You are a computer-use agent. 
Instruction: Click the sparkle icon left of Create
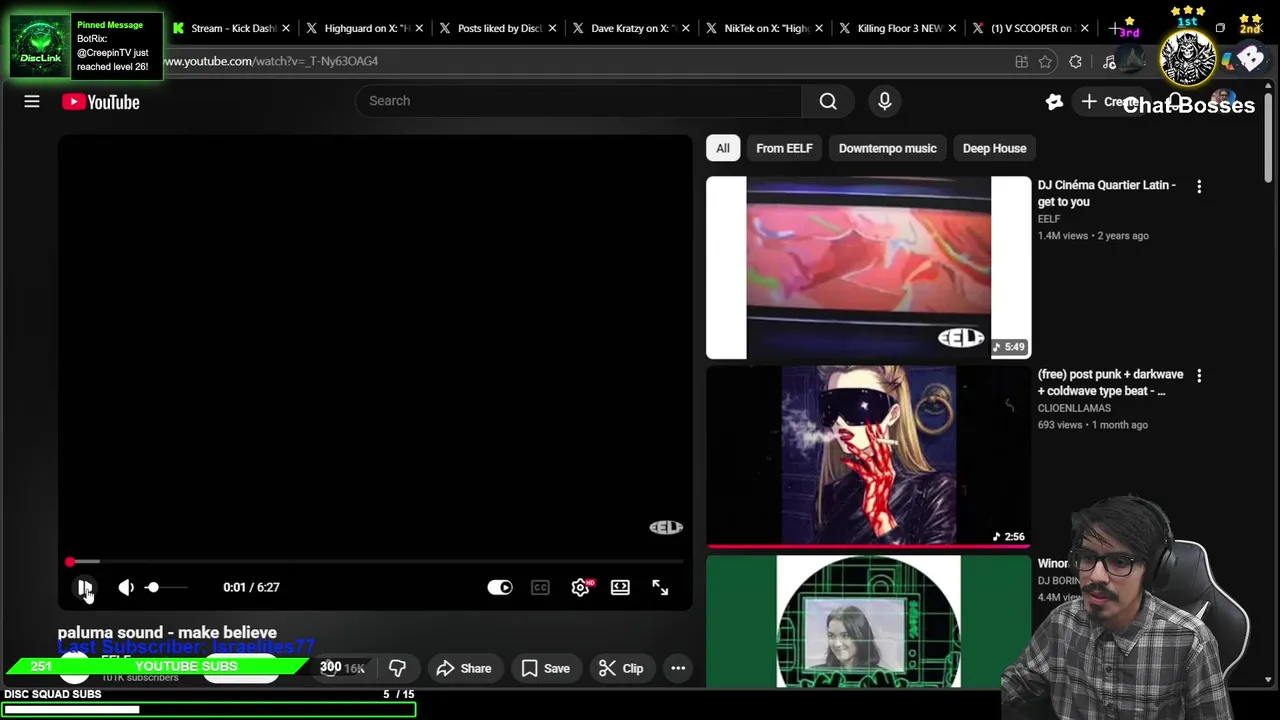coord(1054,102)
